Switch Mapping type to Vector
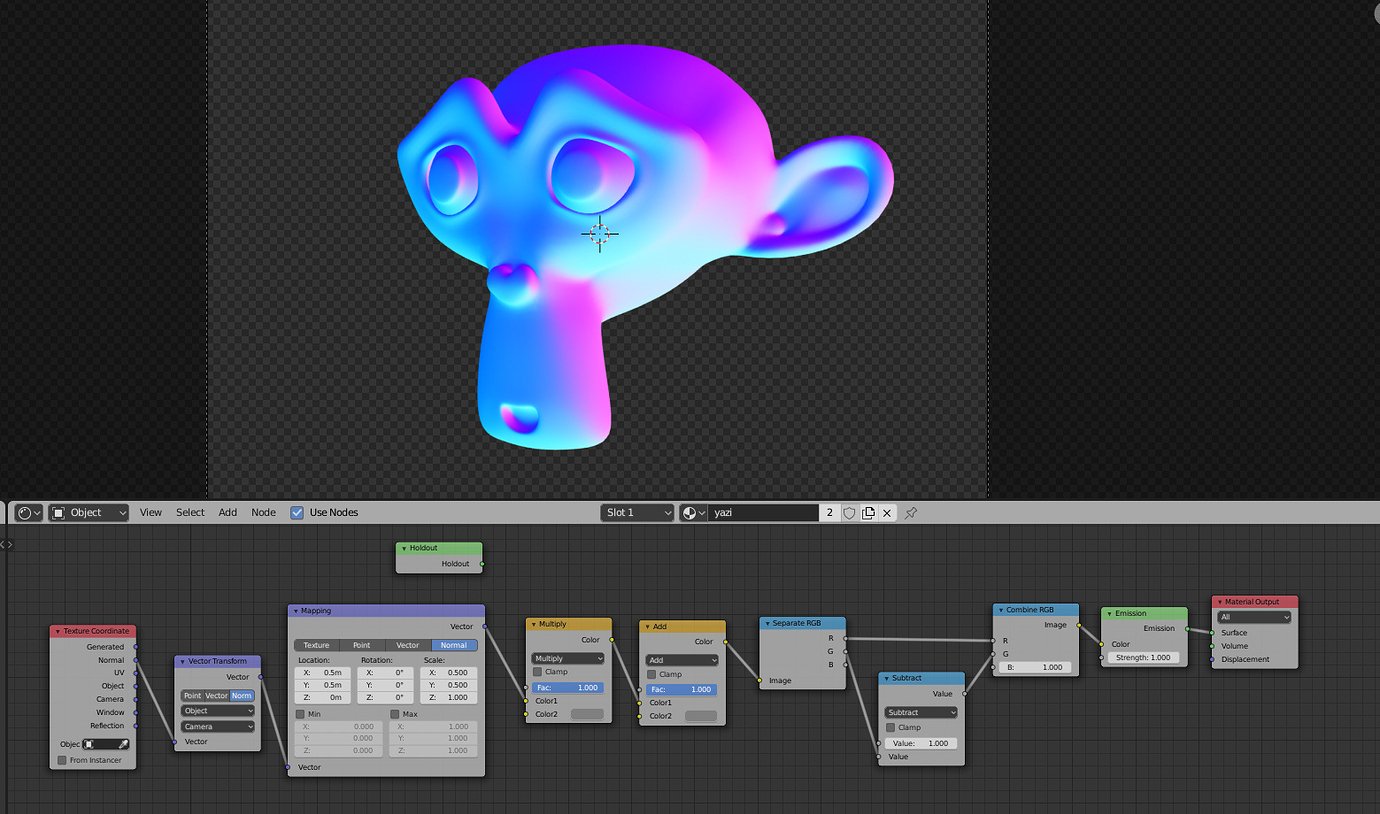 click(408, 645)
